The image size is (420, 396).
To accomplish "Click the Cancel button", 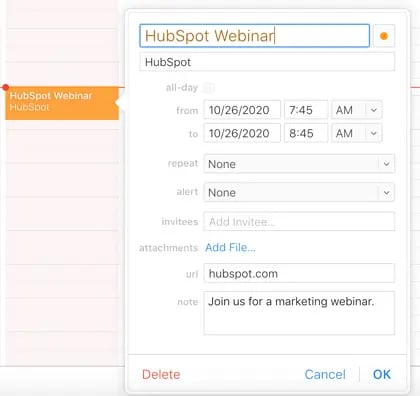I will pos(325,374).
